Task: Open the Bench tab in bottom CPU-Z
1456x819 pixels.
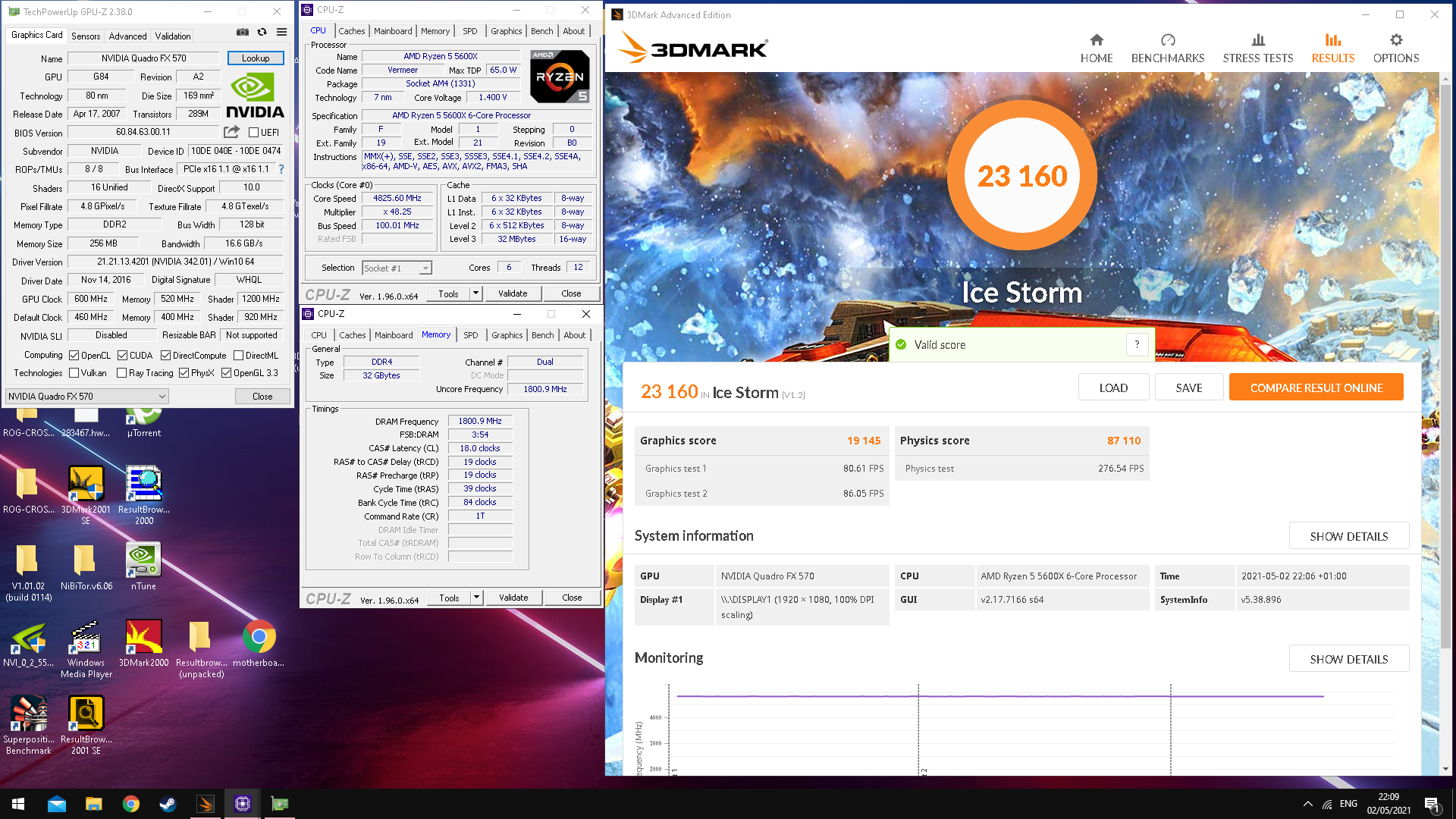Action: point(542,334)
